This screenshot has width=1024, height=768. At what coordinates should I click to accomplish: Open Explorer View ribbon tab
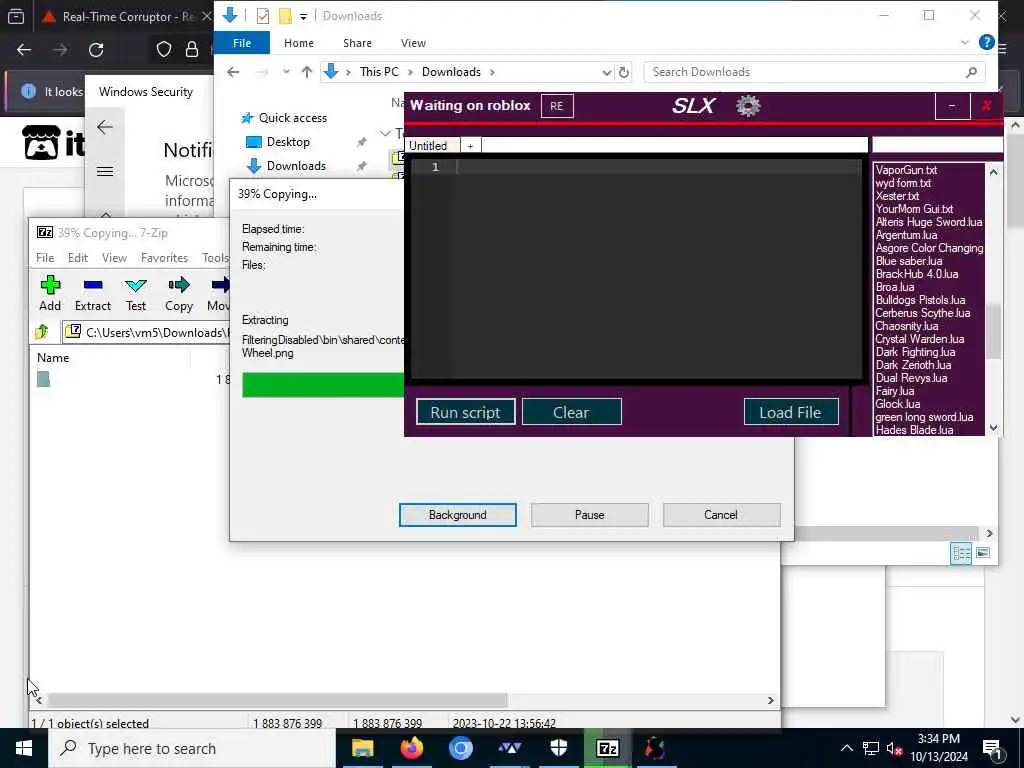[413, 43]
